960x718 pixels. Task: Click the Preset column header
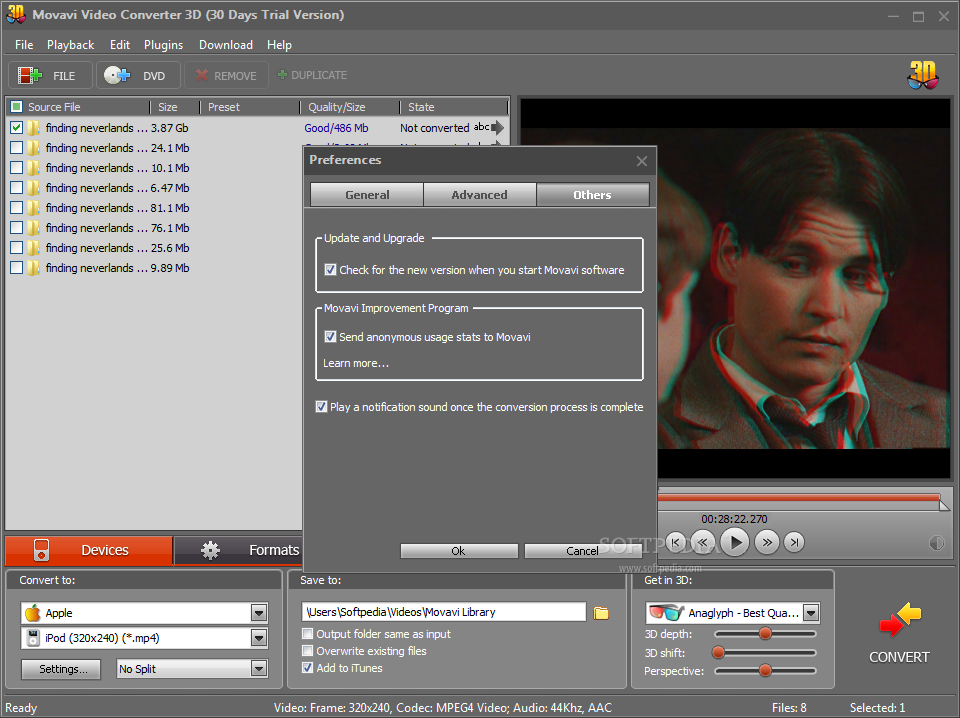(250, 107)
